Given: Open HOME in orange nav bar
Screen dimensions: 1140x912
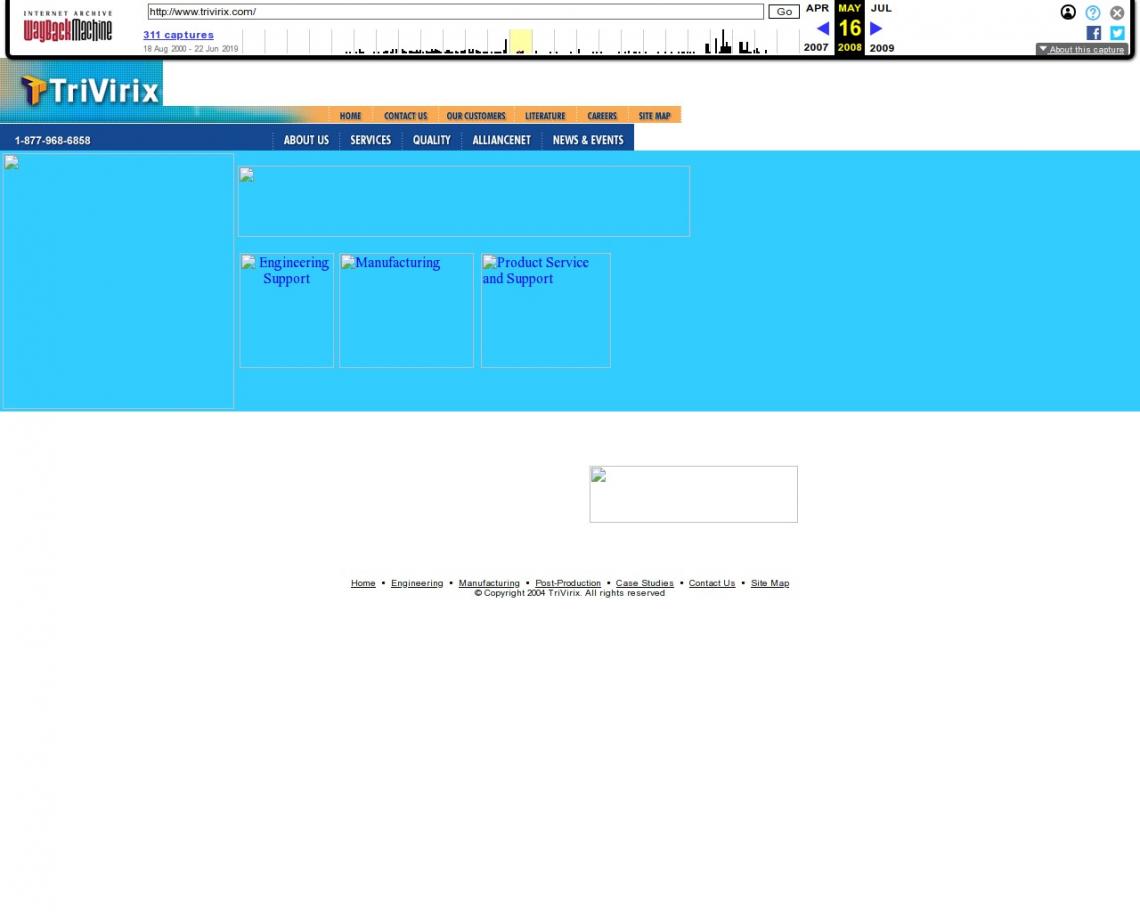Looking at the screenshot, I should tap(350, 116).
